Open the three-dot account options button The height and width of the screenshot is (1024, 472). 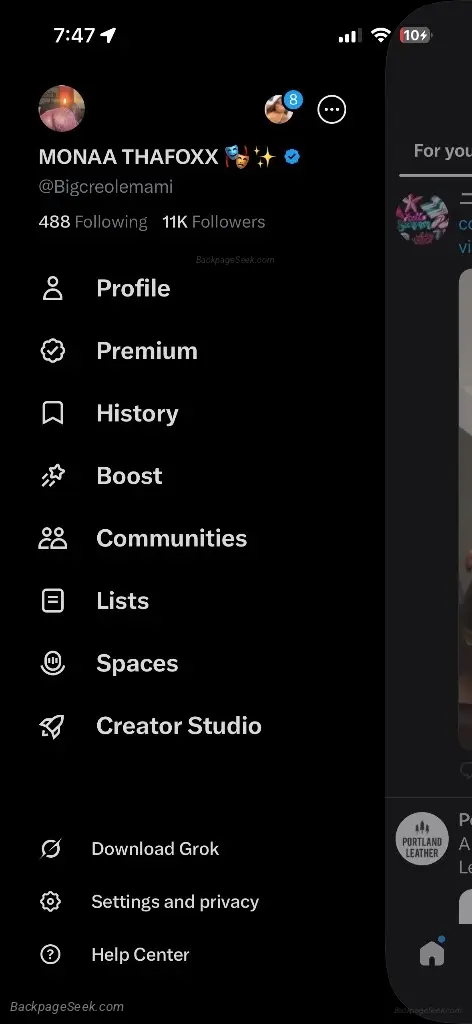click(332, 109)
